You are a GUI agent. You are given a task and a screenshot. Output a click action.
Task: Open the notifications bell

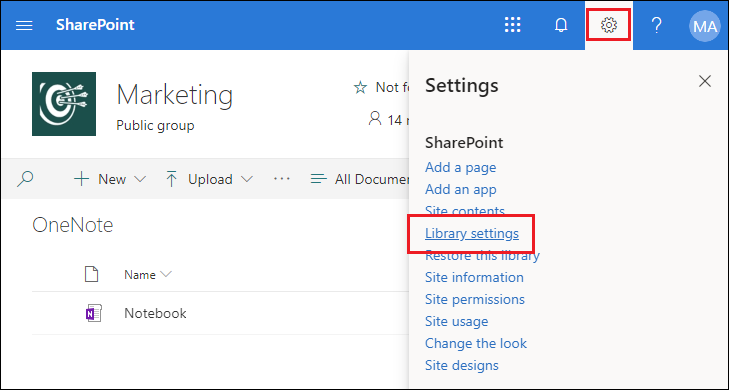pos(561,25)
